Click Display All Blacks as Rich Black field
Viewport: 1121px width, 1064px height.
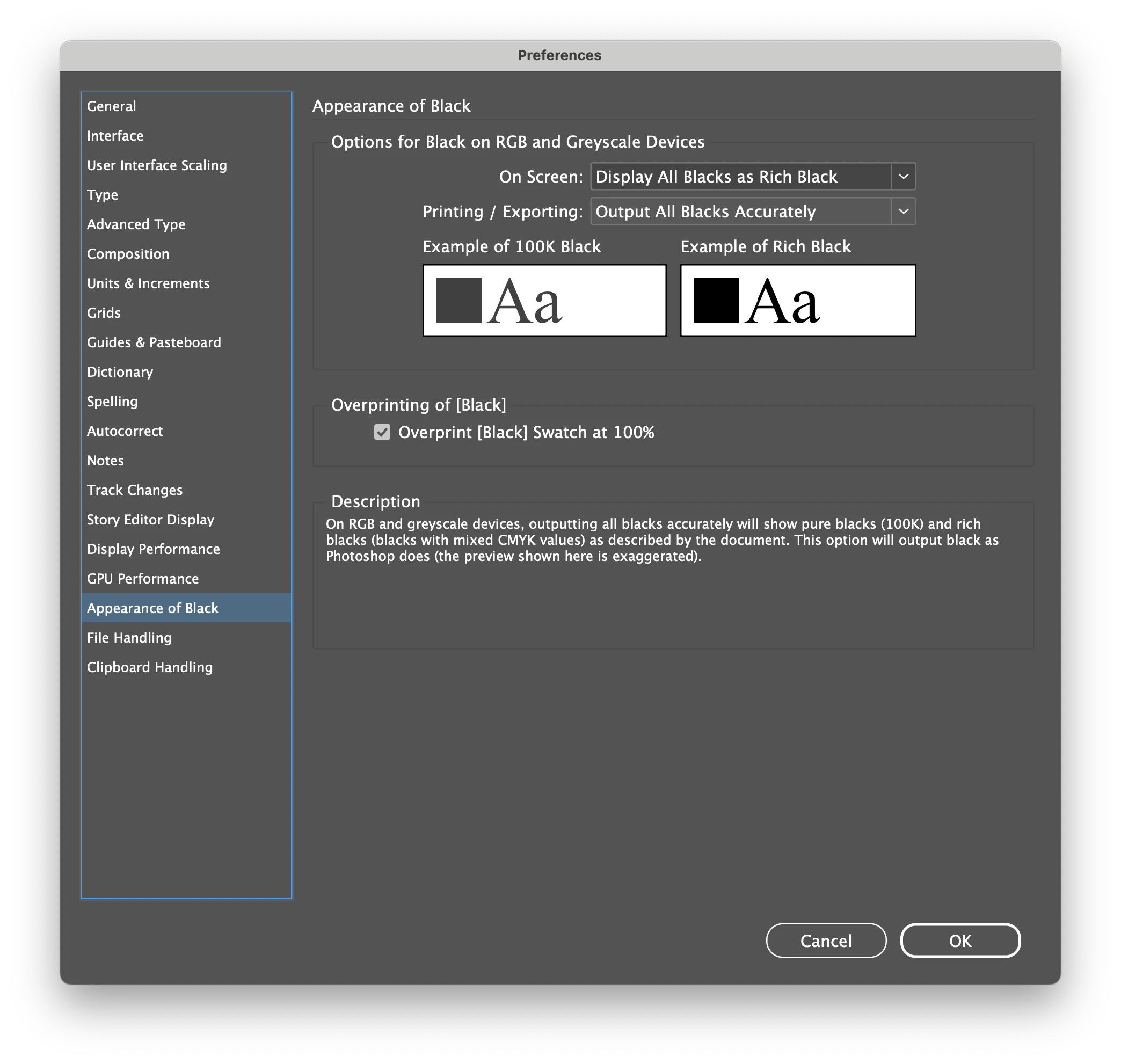pos(740,177)
